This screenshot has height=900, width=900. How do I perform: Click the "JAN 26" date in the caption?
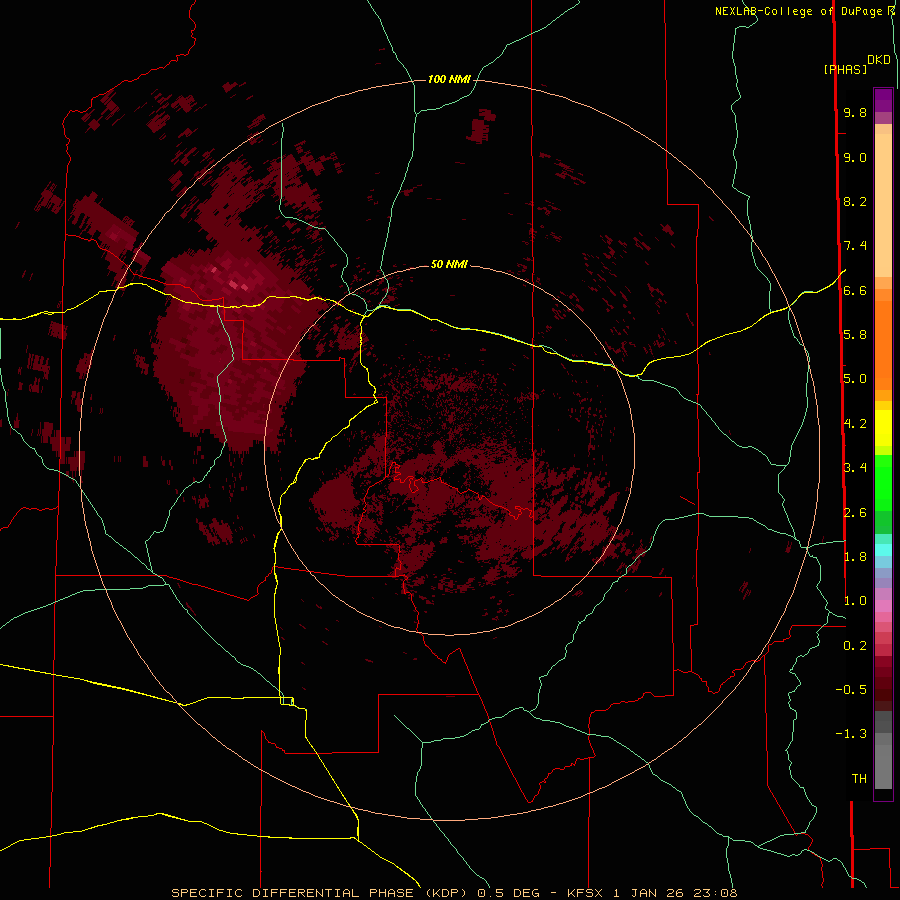point(657,893)
